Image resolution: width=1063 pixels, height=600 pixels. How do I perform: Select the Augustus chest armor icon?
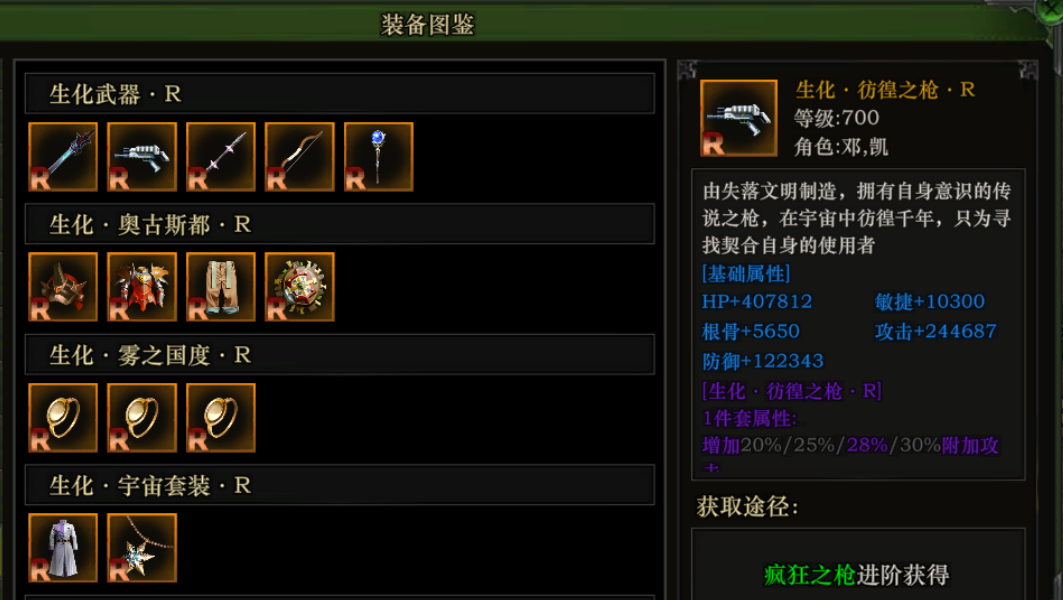(142, 287)
